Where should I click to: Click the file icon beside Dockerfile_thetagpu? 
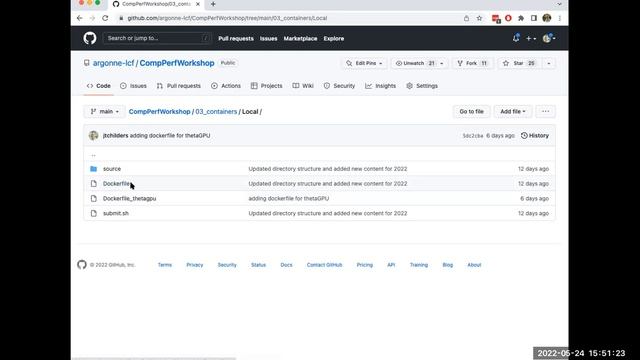(93, 198)
